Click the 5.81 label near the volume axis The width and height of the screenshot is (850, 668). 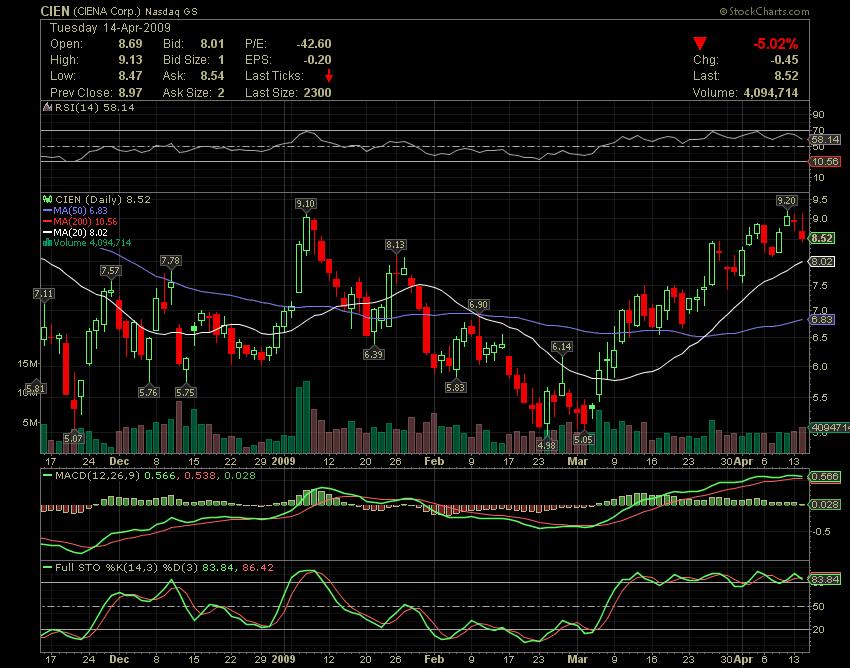(x=36, y=389)
